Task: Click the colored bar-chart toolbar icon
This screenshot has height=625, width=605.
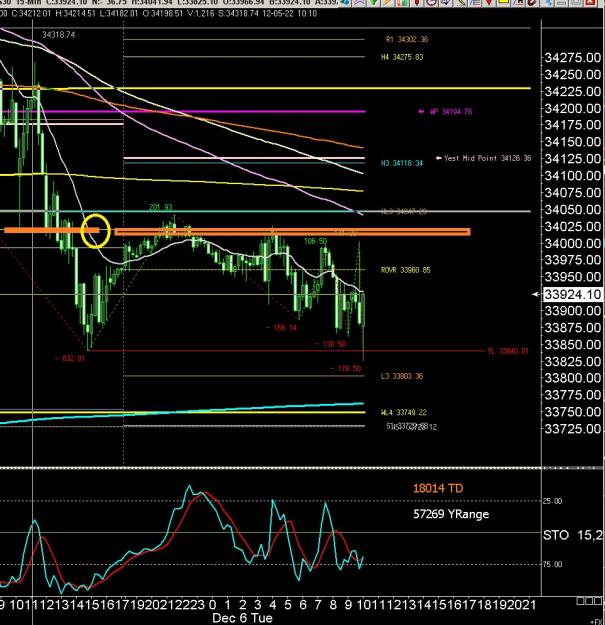Action: 403,2
